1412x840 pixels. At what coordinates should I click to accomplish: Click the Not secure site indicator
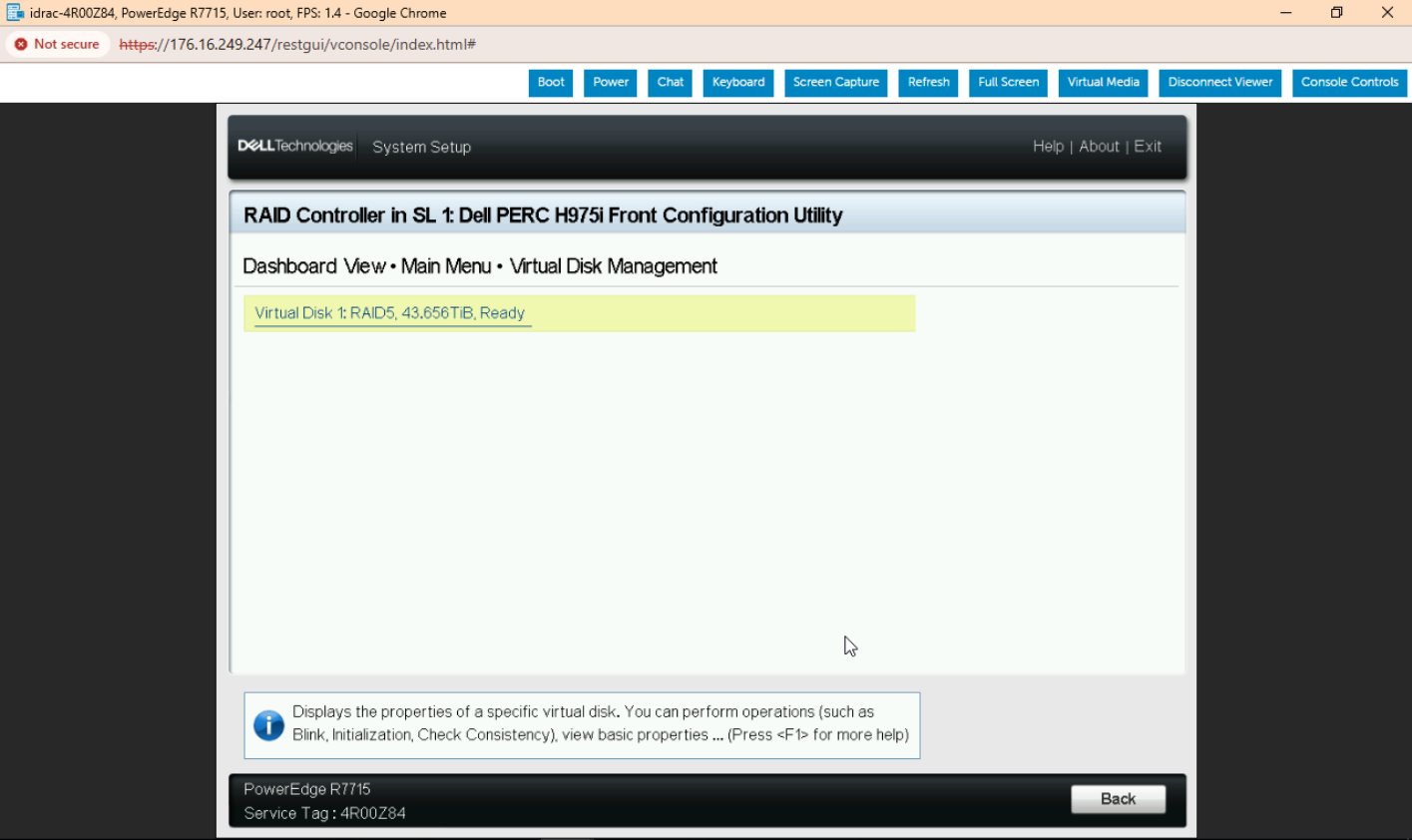pyautogui.click(x=57, y=45)
